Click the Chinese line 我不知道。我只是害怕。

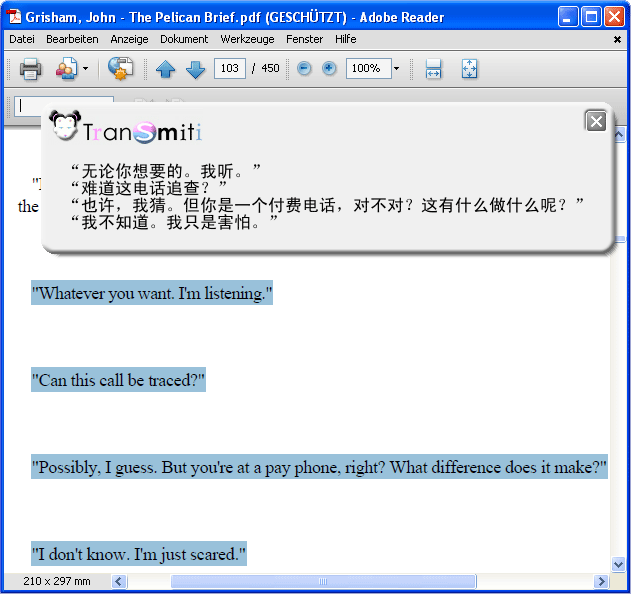point(174,222)
